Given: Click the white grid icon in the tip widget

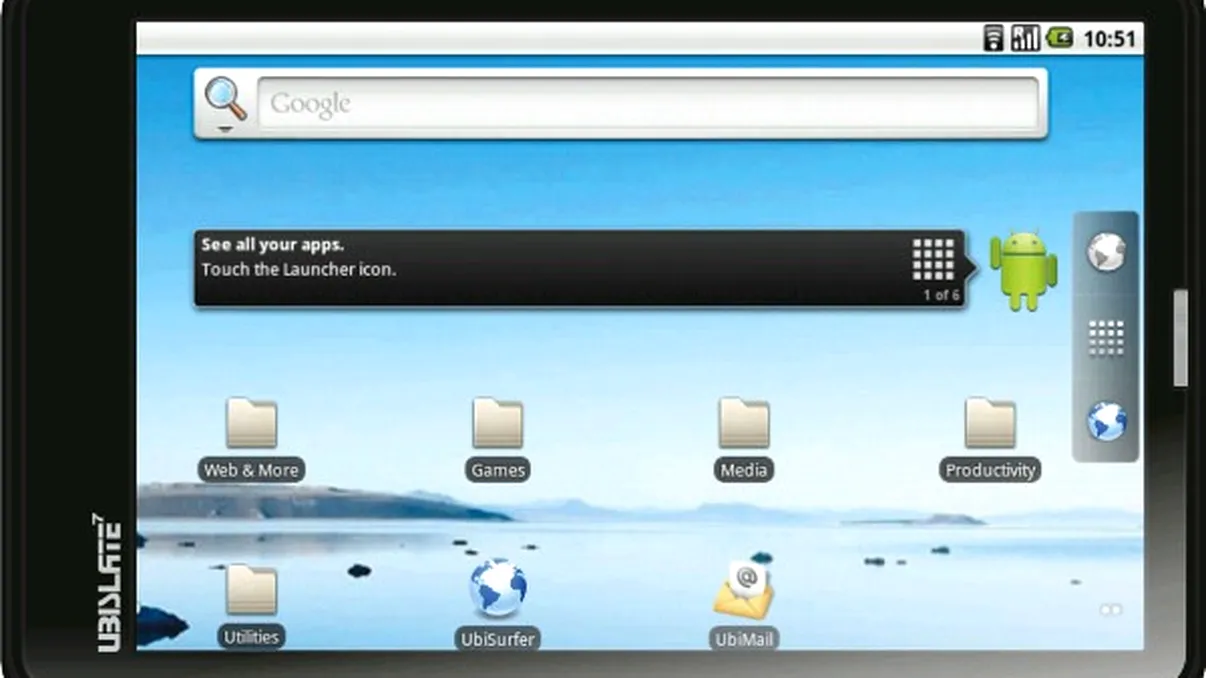Looking at the screenshot, I should 933,259.
